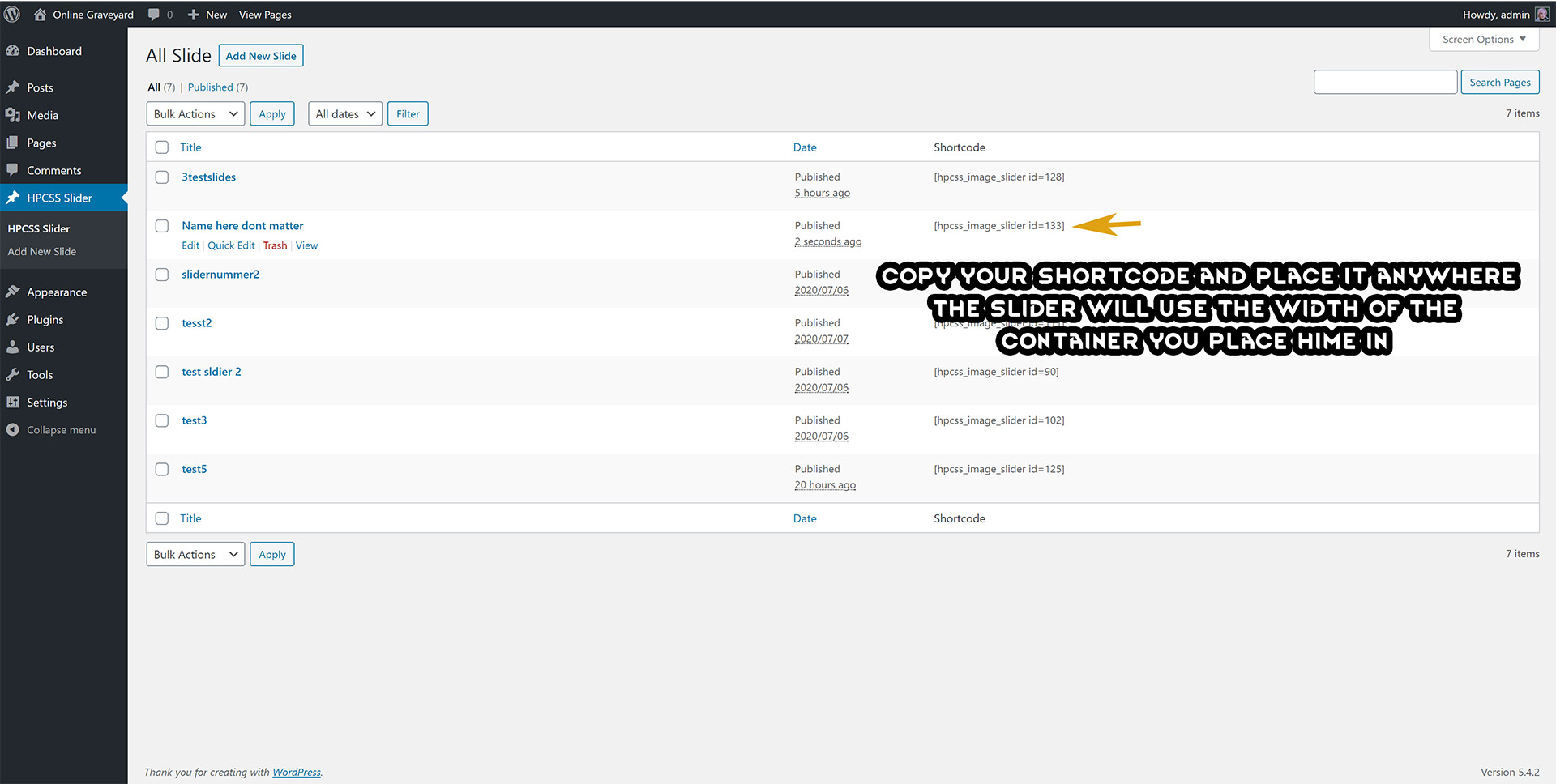Screen dimensions: 1556x784
Task: Click inside the search pages field
Action: click(1385, 82)
